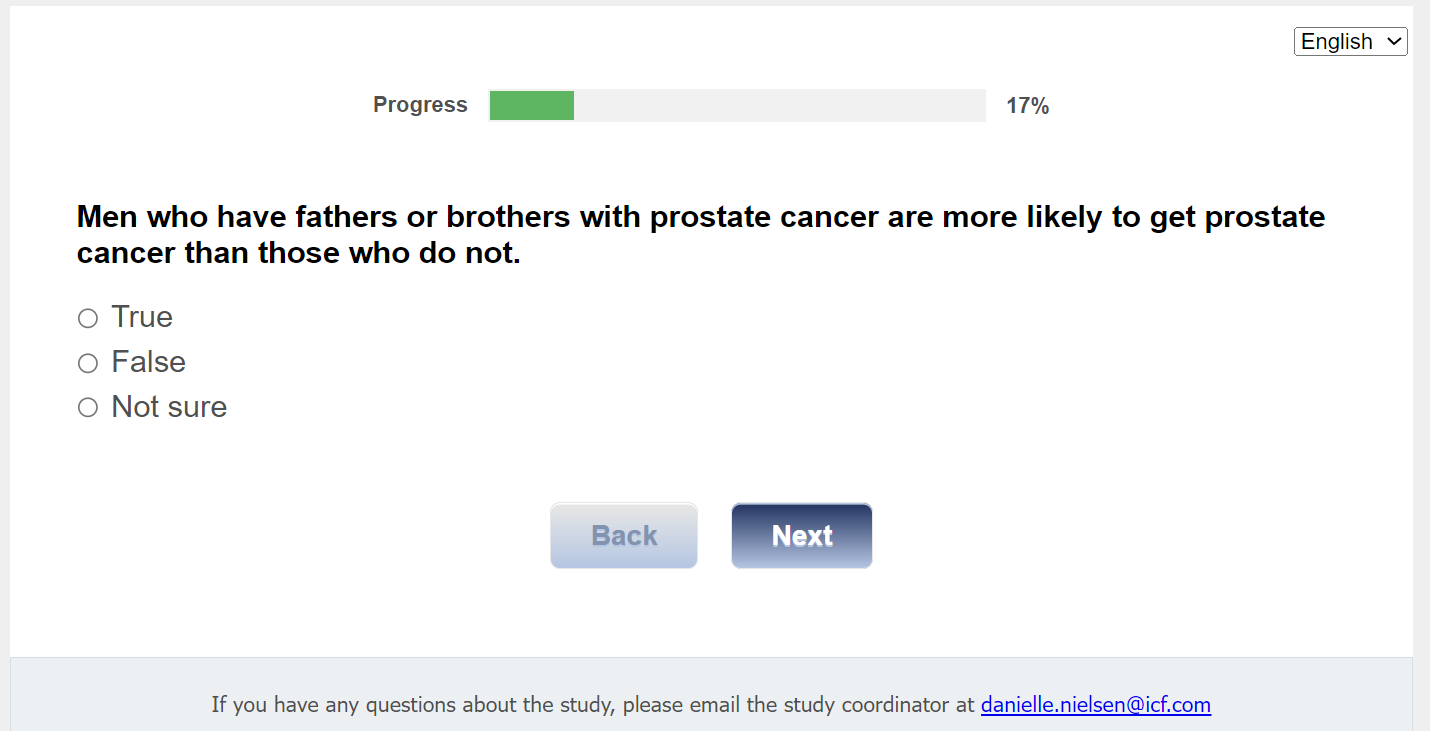Click the study coordinator footer sentence
The height and width of the screenshot is (731, 1430).
pyautogui.click(x=592, y=705)
